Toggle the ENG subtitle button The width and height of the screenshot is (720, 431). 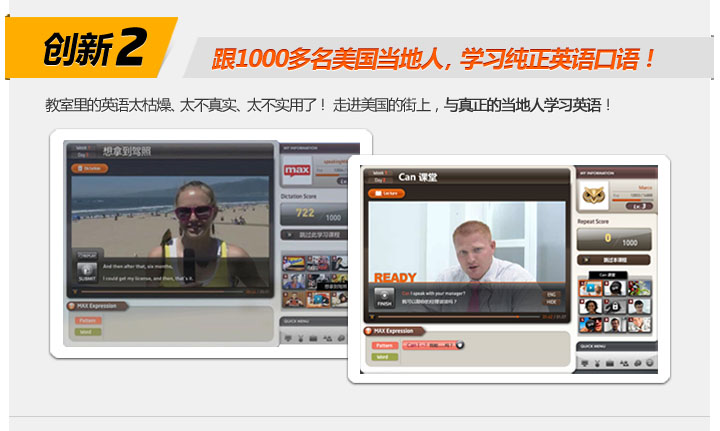tap(551, 294)
